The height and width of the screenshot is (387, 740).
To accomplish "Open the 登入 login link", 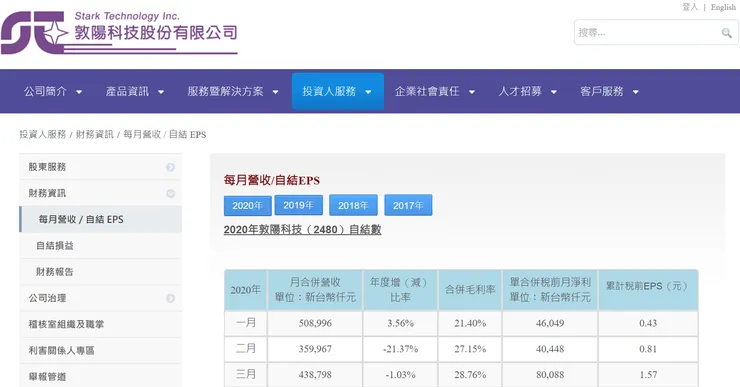I will point(690,7).
